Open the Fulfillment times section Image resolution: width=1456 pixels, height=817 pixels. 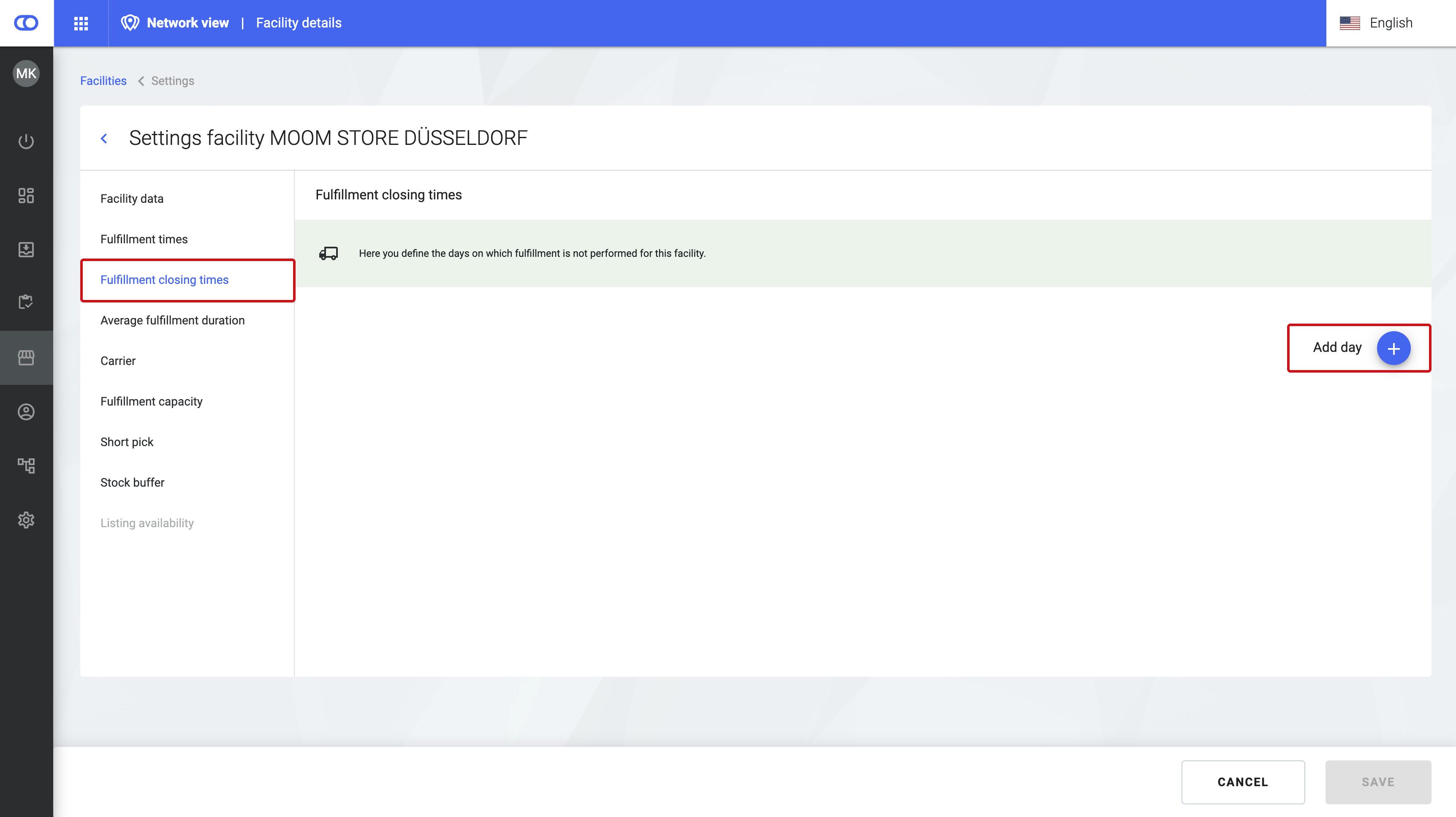tap(144, 239)
